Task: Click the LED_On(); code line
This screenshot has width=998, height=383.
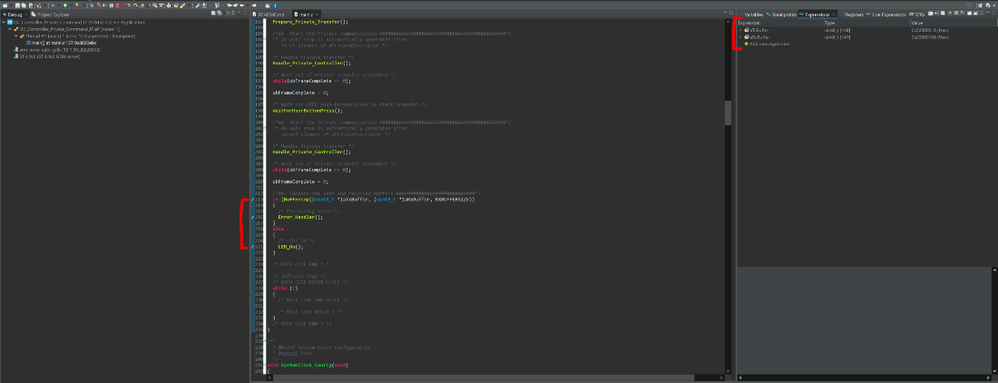Action: [291, 247]
